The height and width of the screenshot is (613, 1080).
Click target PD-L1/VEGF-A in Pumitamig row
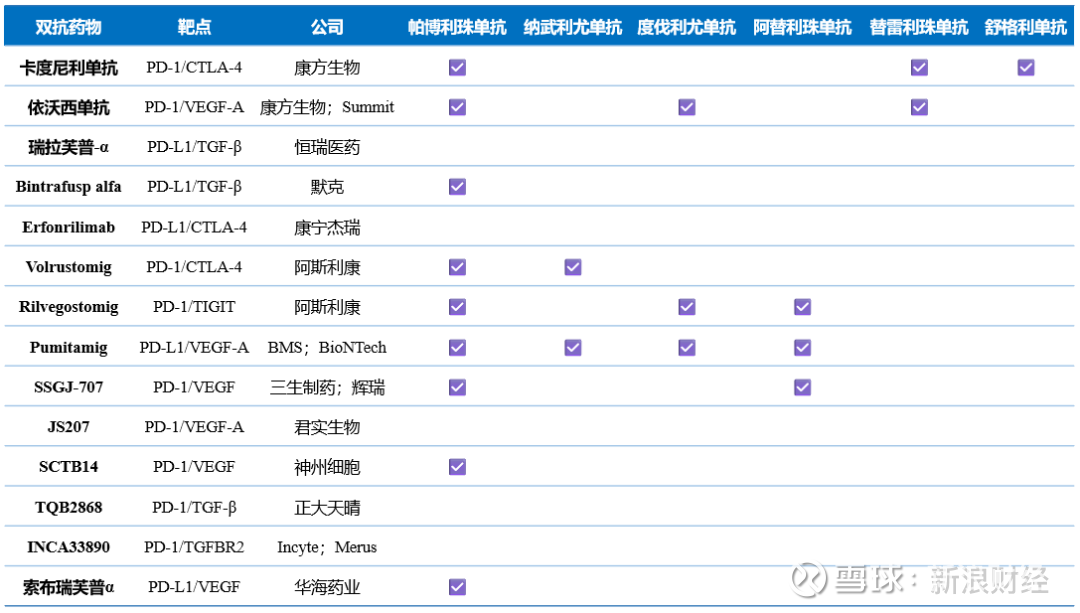[x=194, y=348]
